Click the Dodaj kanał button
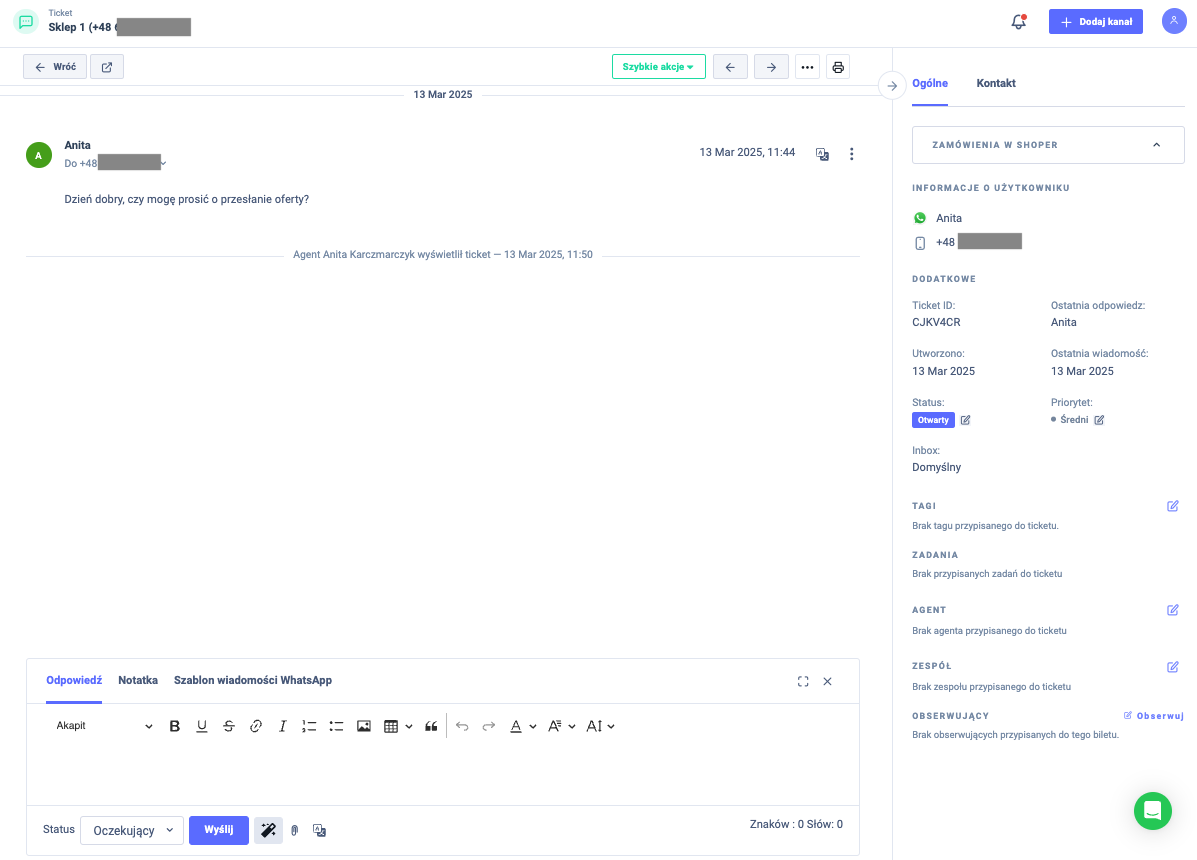The width and height of the screenshot is (1197, 860). point(1095,22)
